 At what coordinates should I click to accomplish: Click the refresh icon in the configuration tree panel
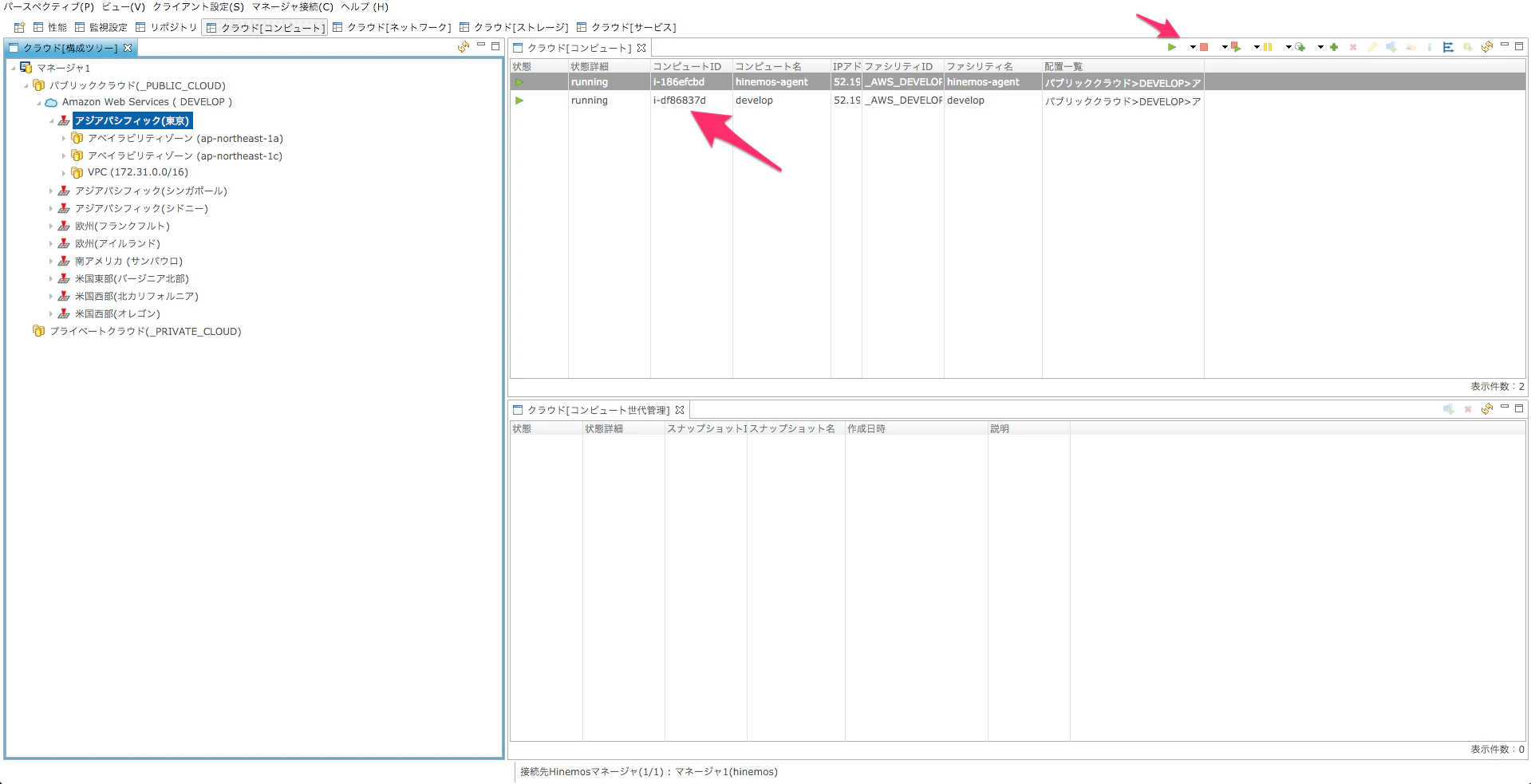click(464, 47)
